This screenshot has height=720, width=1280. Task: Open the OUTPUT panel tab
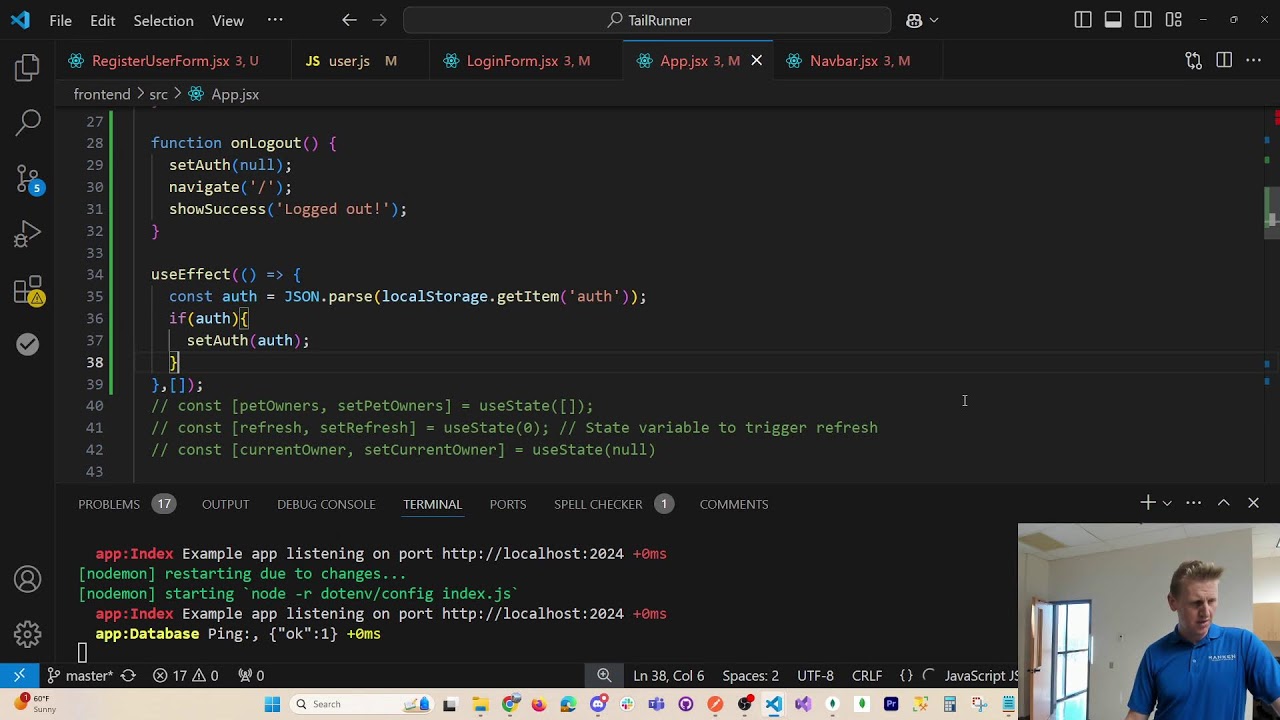click(x=225, y=504)
